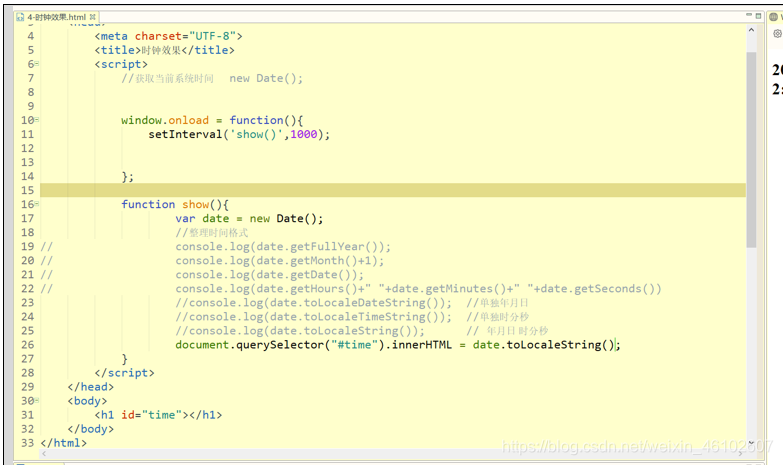Select the 4-时钟效果.html editor tab
The image size is (783, 465).
pyautogui.click(x=56, y=17)
